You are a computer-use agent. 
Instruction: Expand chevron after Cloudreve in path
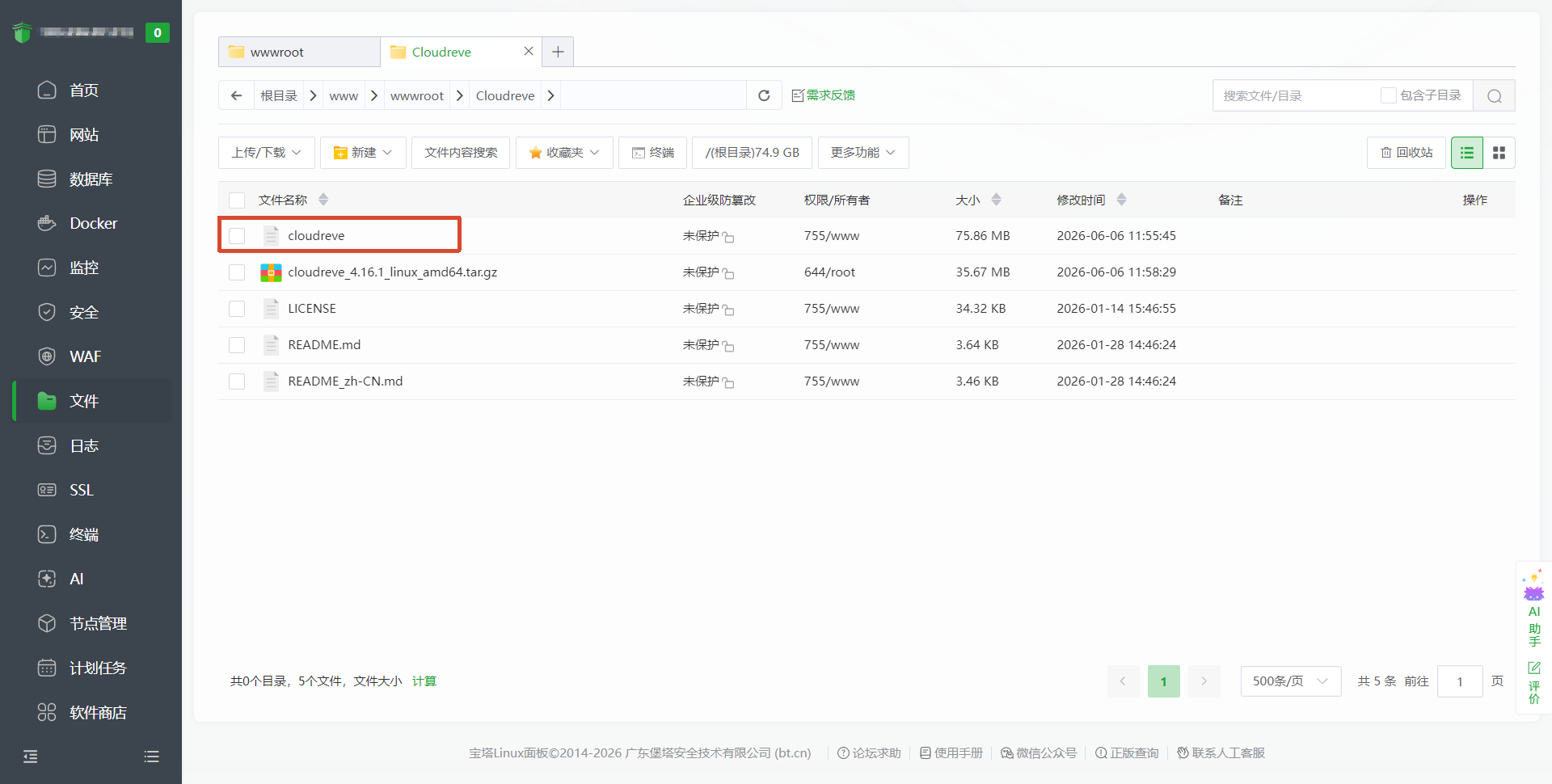click(550, 95)
